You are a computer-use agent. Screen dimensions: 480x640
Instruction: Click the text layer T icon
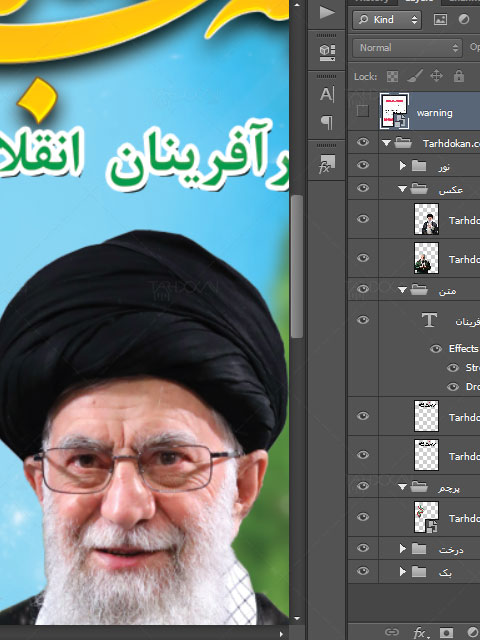click(429, 320)
